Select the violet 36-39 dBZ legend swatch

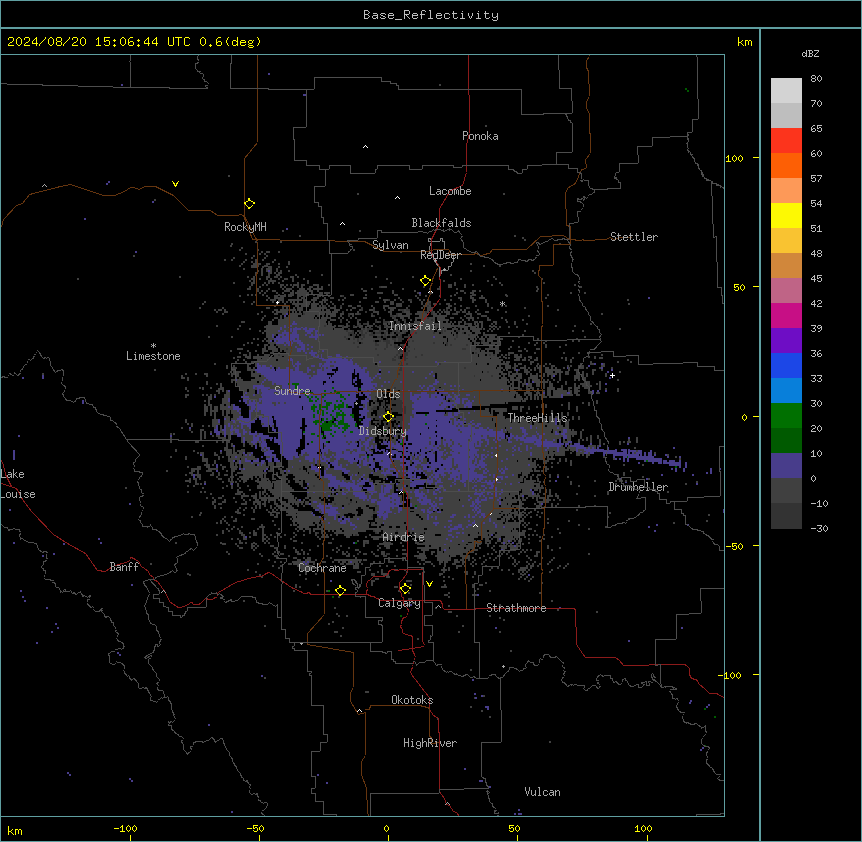click(786, 341)
